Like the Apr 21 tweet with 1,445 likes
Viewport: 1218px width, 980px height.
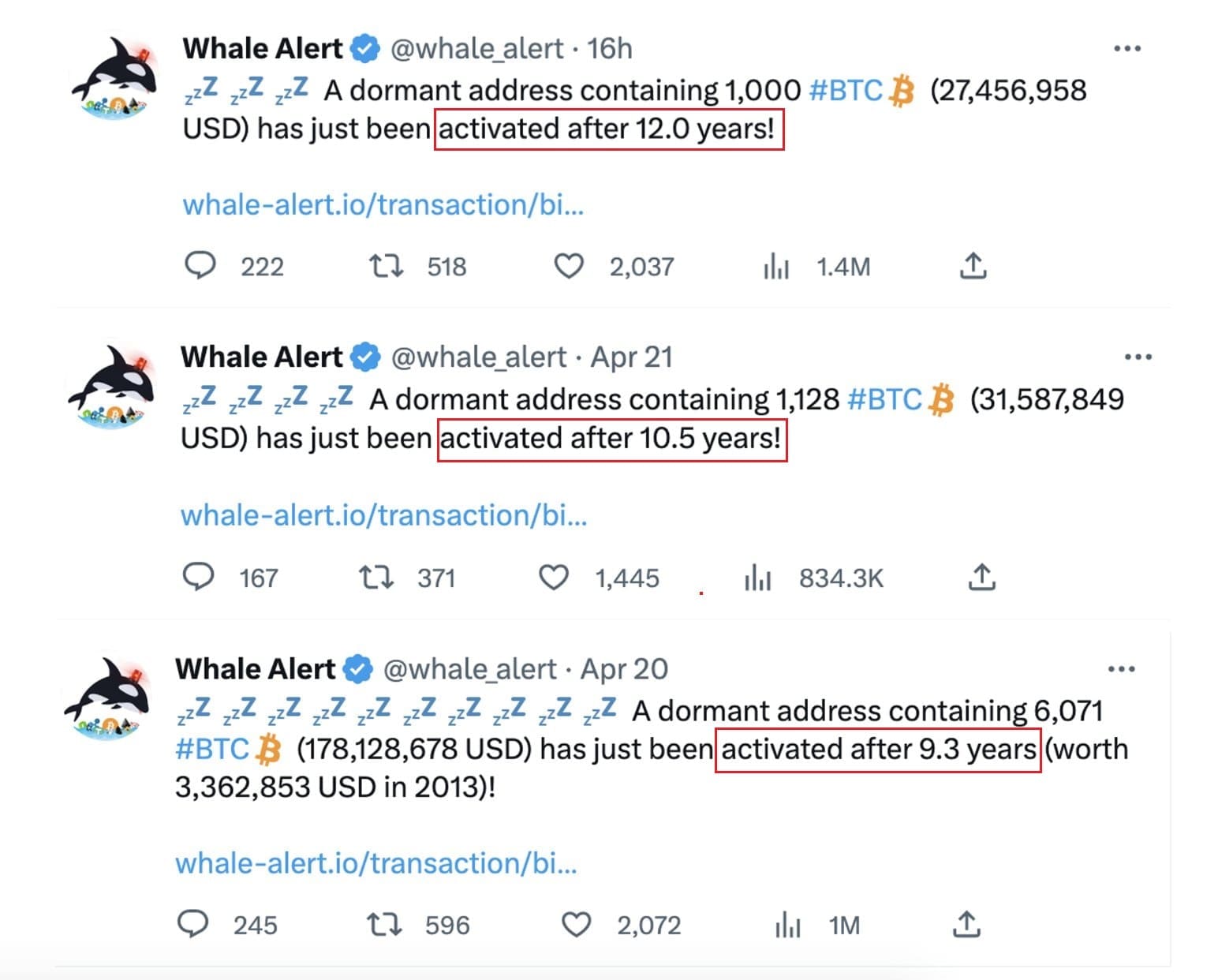(x=554, y=578)
